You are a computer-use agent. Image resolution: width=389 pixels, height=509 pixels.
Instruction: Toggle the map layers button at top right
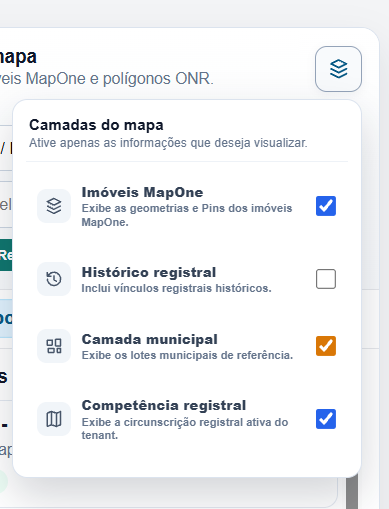pyautogui.click(x=338, y=69)
